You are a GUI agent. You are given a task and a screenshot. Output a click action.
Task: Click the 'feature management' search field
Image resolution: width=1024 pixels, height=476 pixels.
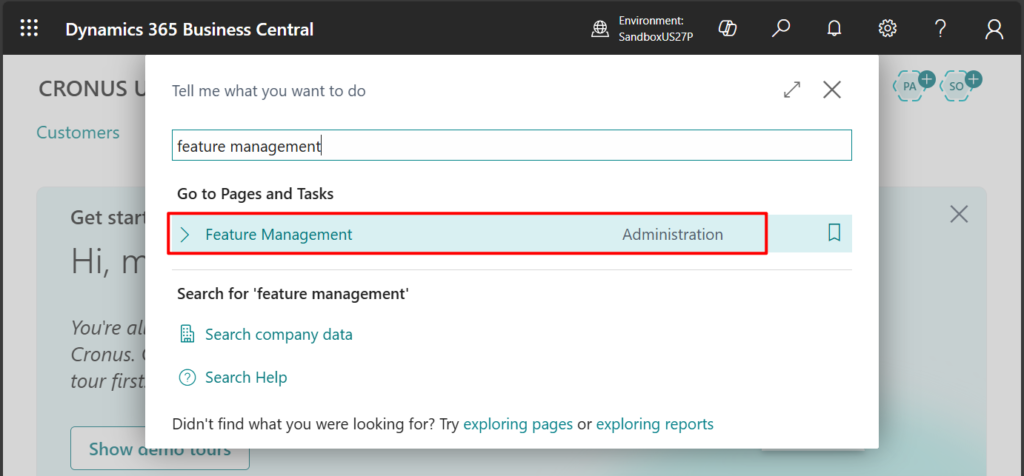511,146
